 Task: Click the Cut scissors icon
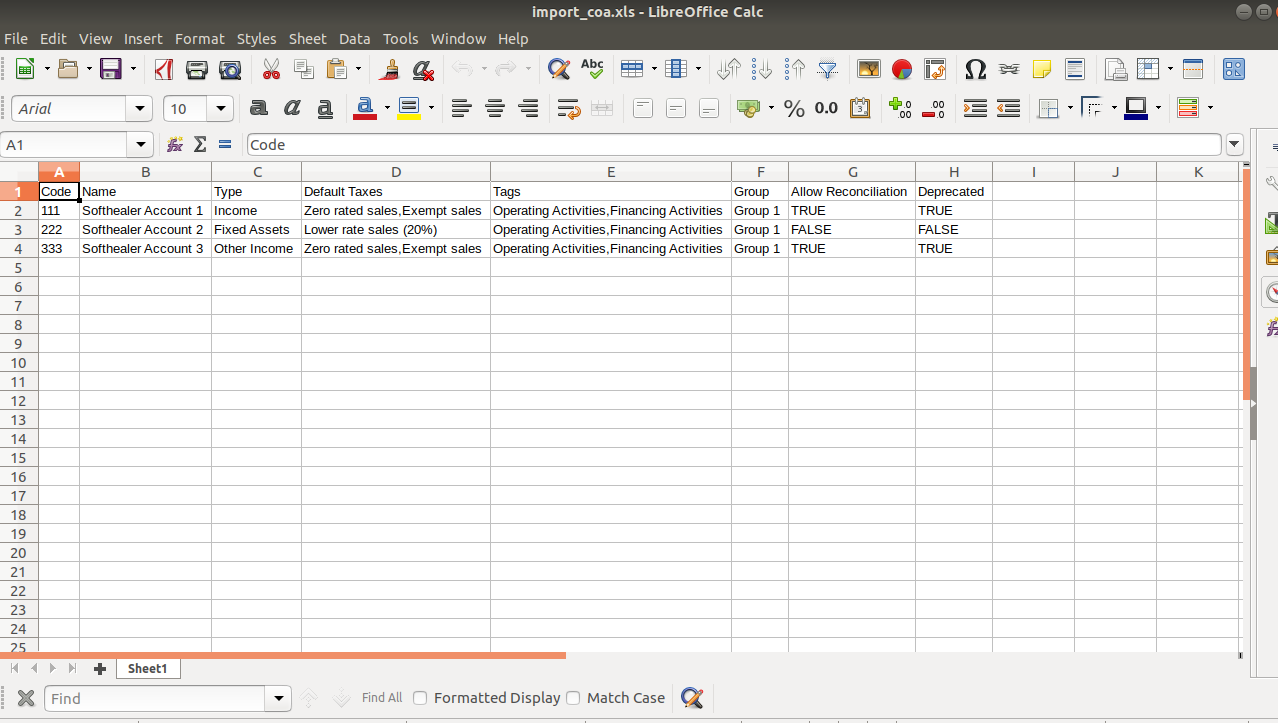(x=271, y=69)
